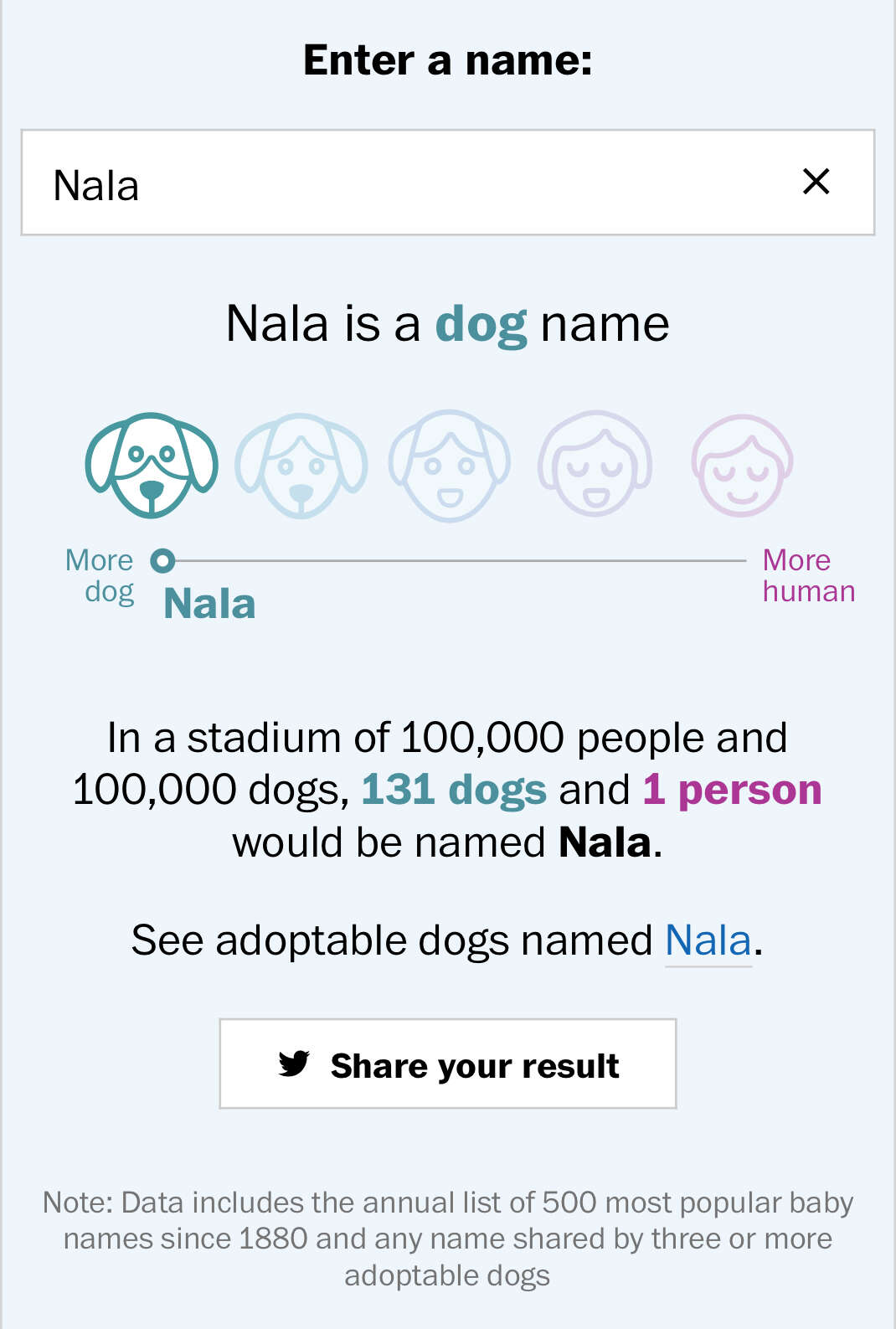Click the purple "1 person" text

732,790
